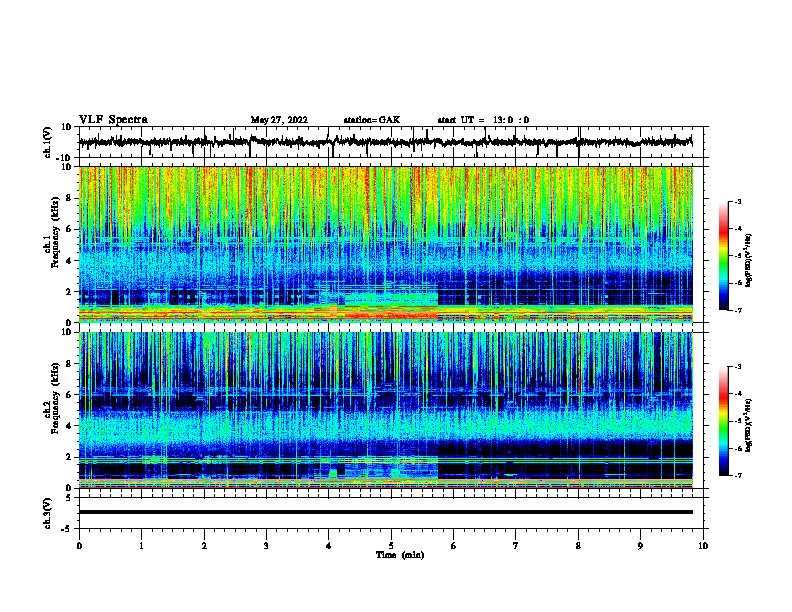Click the "ch.1(V)" waveform axis label

(x=48, y=142)
